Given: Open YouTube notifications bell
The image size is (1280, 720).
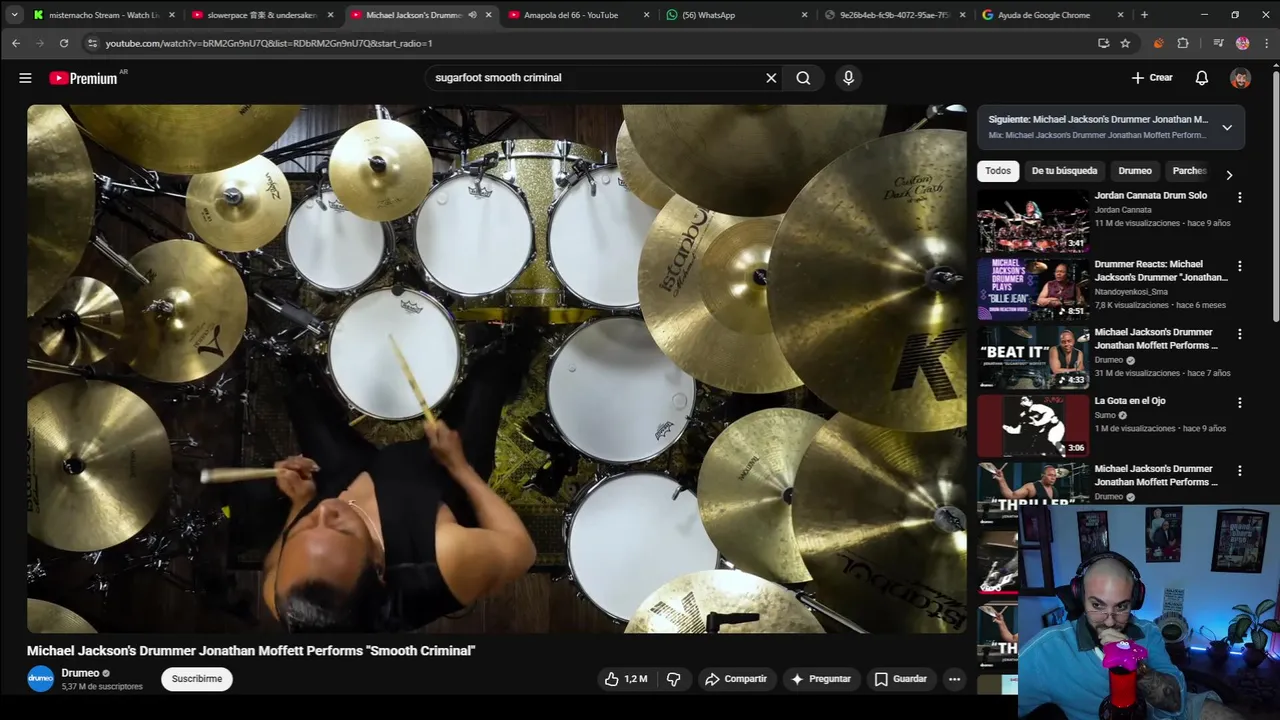Looking at the screenshot, I should coord(1202,78).
